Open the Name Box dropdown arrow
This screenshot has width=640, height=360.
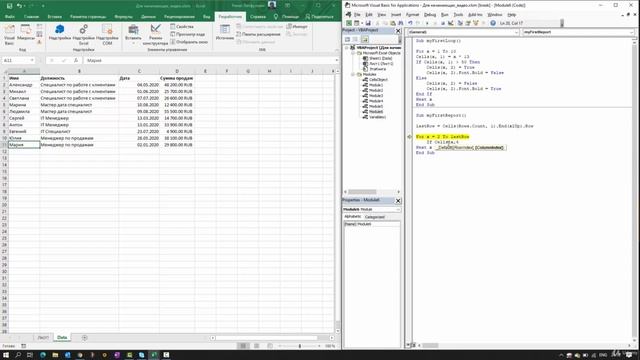32,60
